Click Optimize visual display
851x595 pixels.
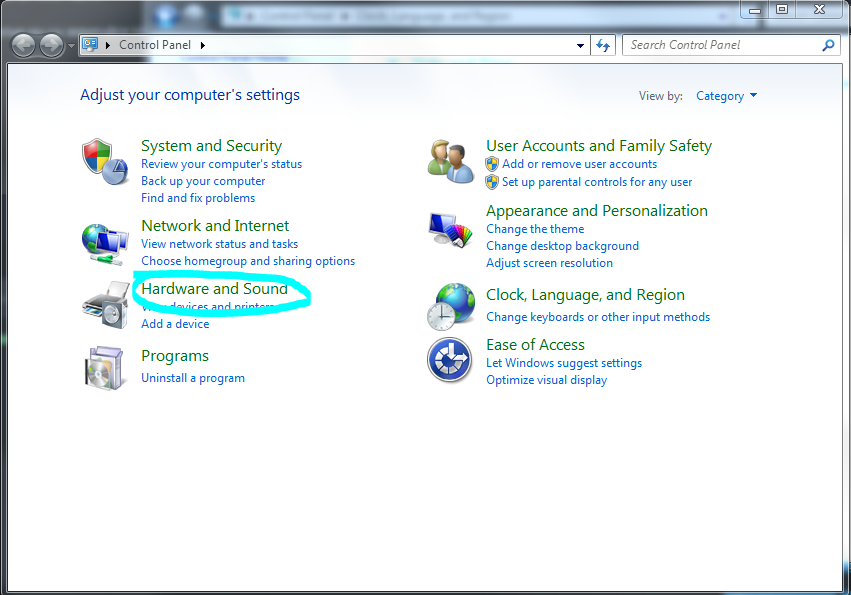[547, 380]
